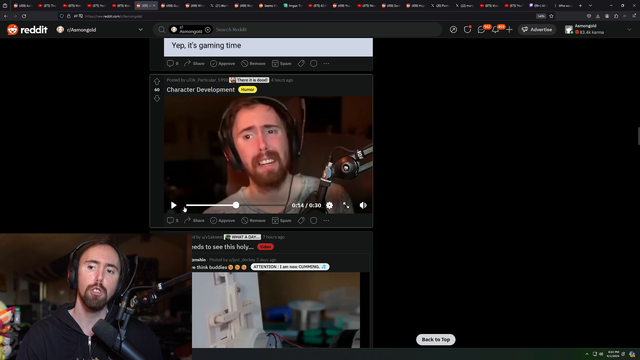Open the crossposted printer video thumbnail
The height and width of the screenshot is (360, 640).
[276, 310]
